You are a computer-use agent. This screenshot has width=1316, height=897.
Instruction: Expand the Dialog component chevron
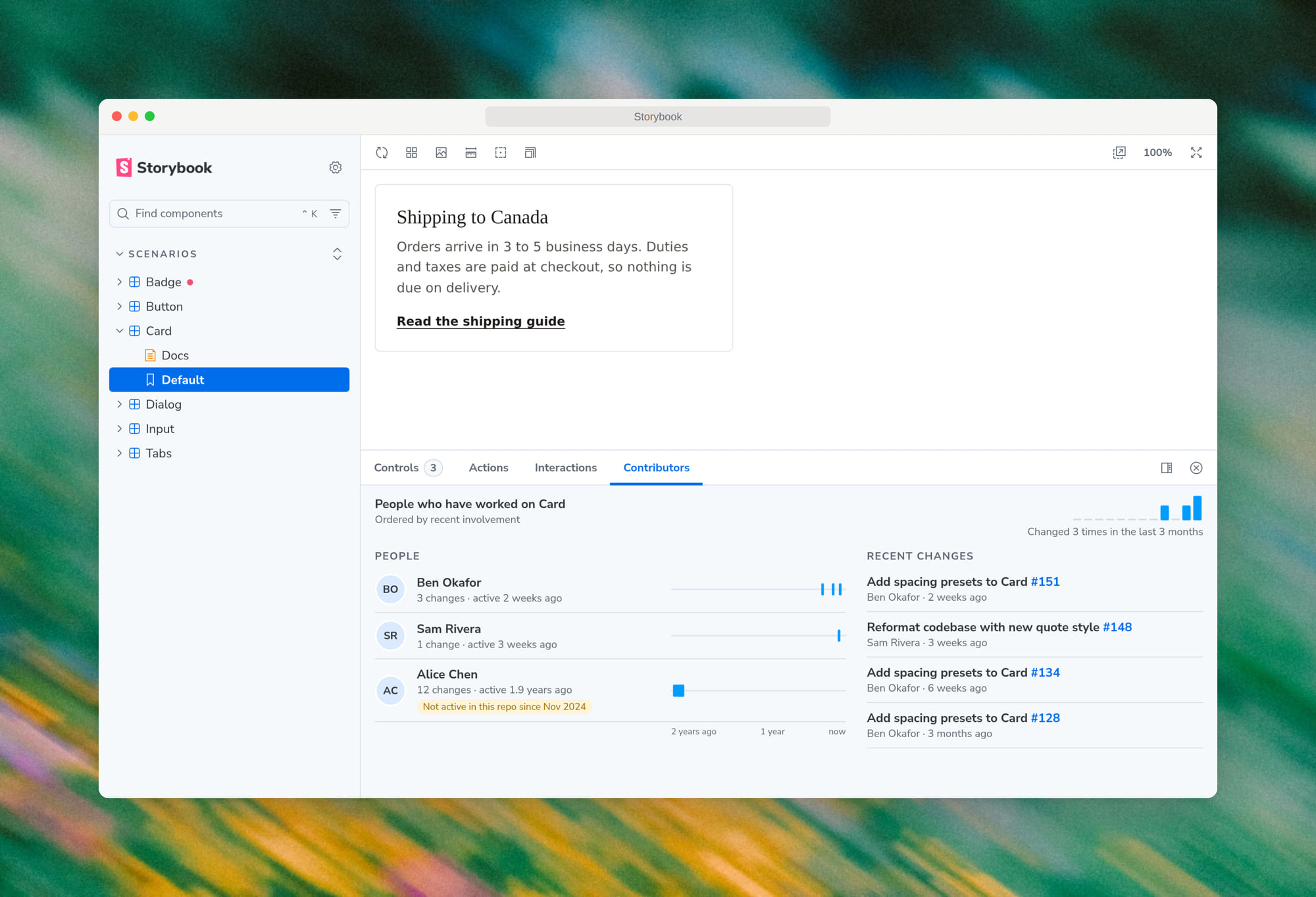click(119, 404)
